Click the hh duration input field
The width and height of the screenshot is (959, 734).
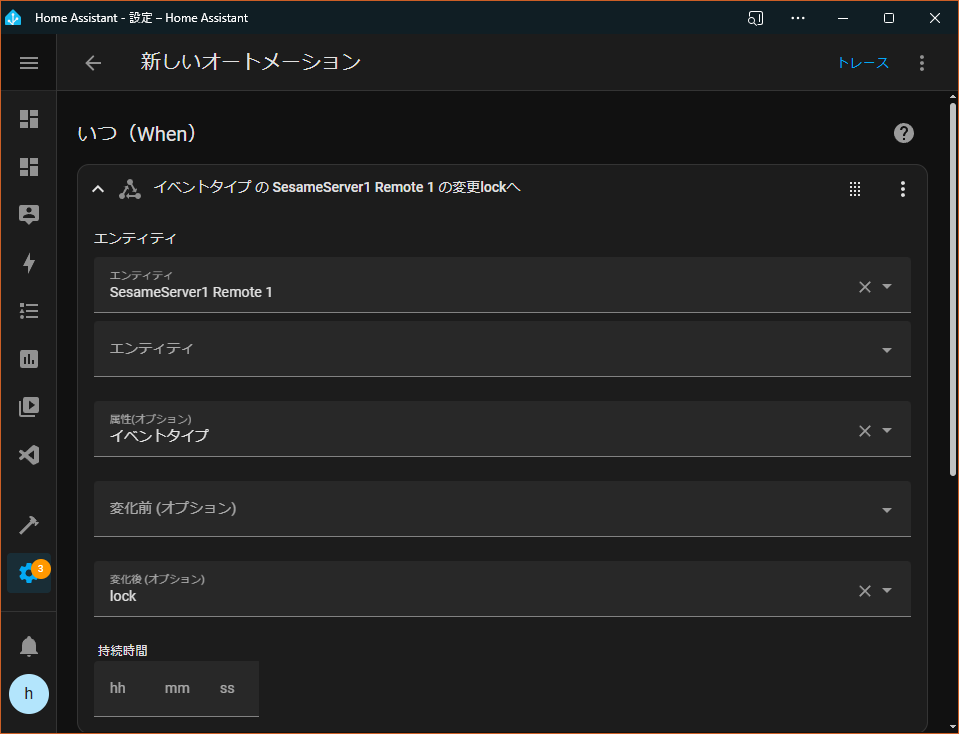[x=117, y=689]
